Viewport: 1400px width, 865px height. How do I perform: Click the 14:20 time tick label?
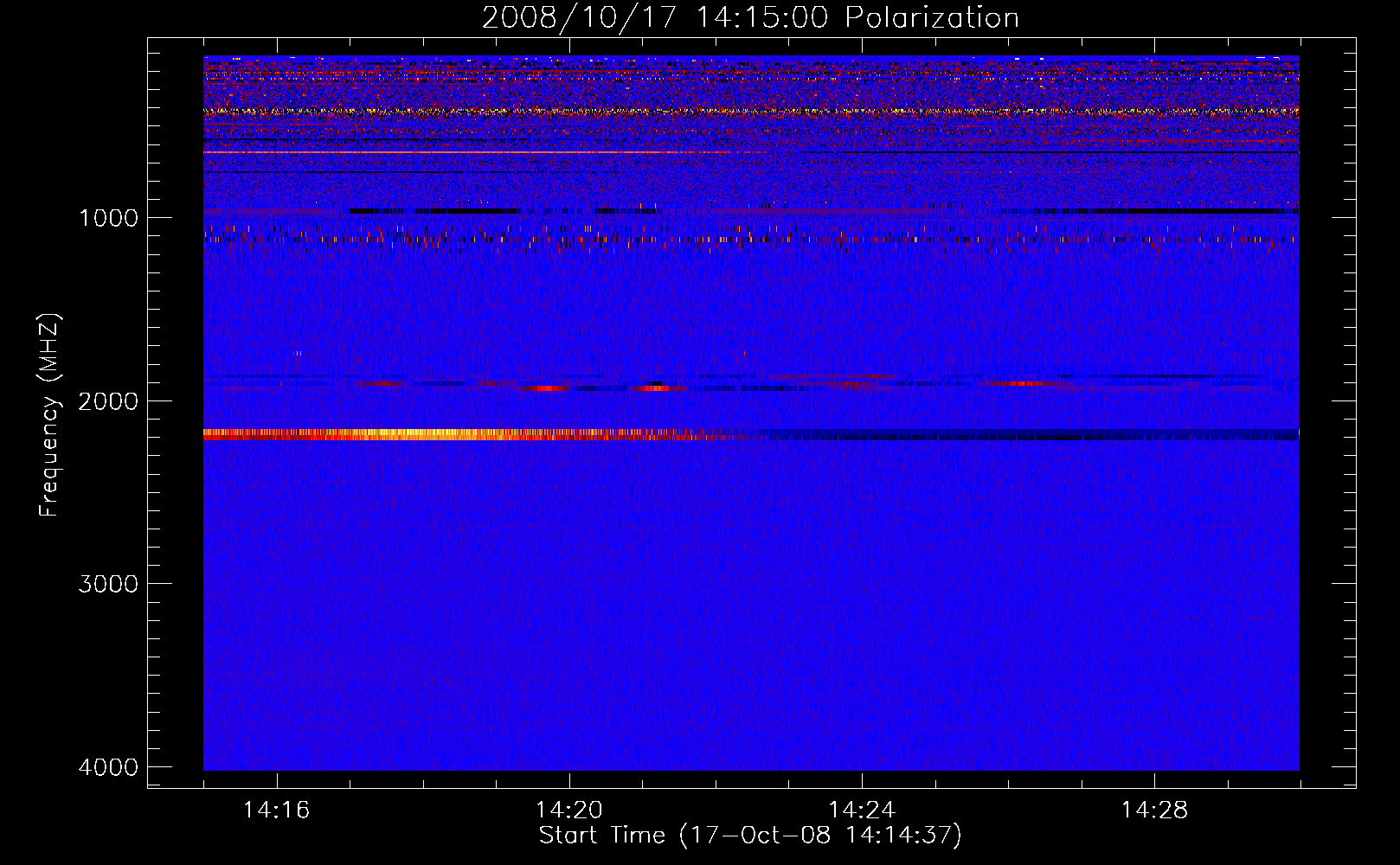tap(569, 810)
